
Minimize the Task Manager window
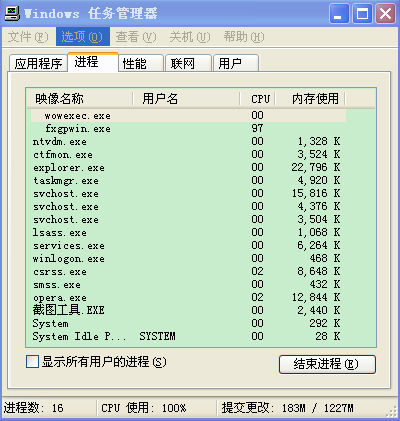tap(339, 14)
